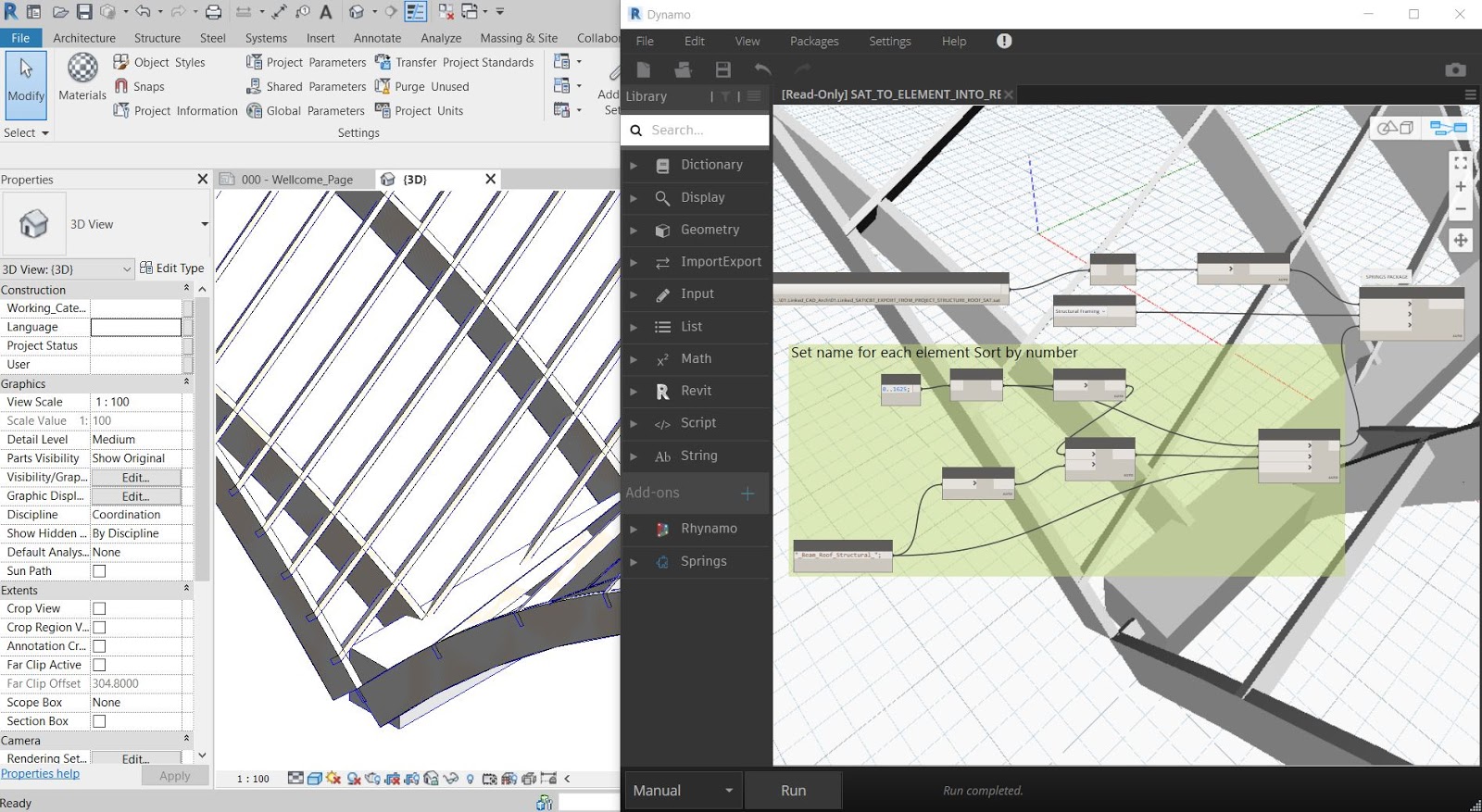
Task: Toggle Crop Region Visible checkbox
Action: tap(99, 628)
